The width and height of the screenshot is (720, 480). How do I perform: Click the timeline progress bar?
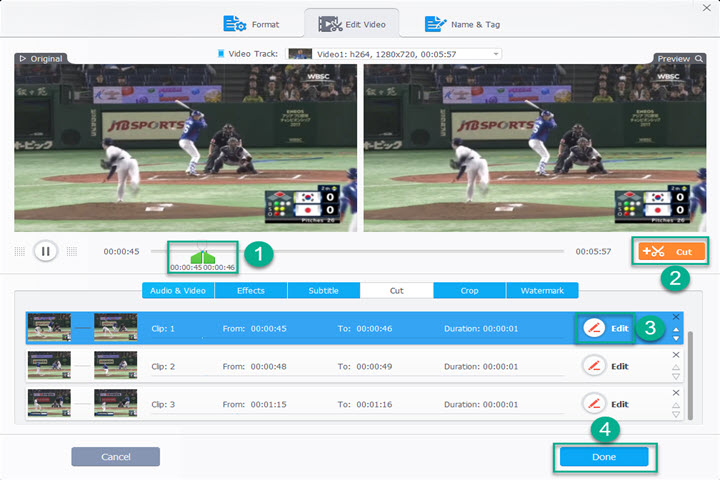[357, 251]
